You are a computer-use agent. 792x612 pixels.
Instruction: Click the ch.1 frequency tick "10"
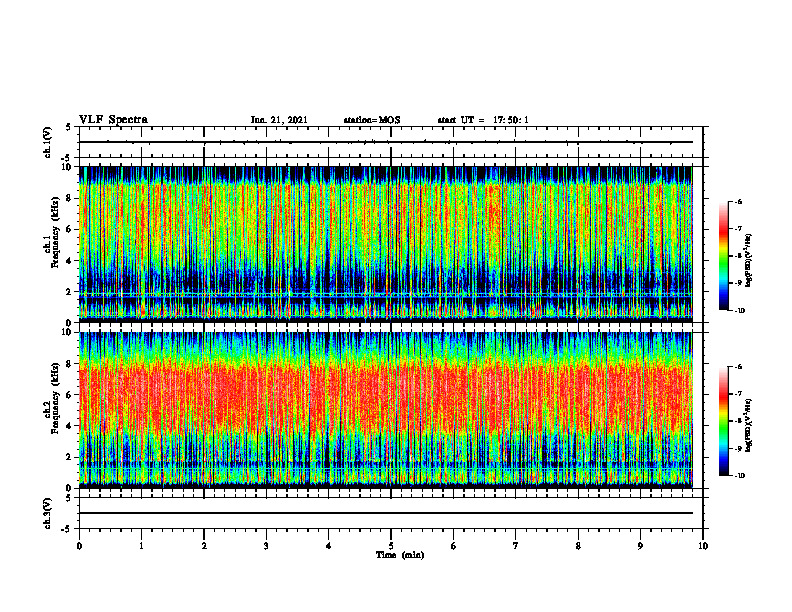(68, 167)
